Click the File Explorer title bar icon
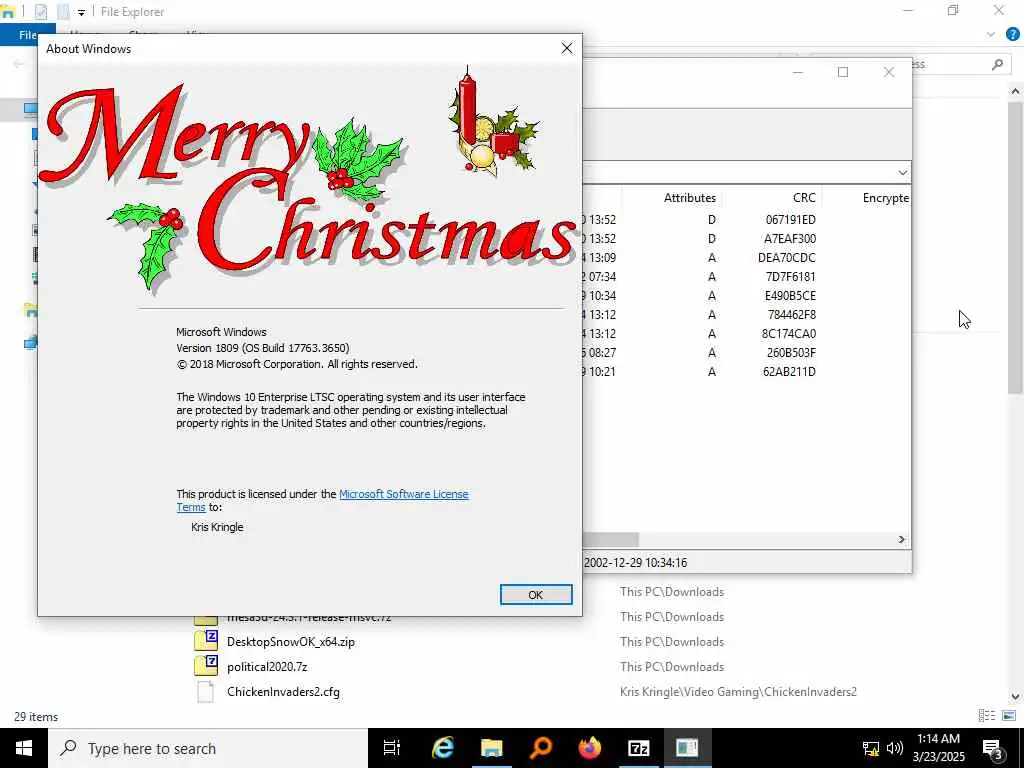The height and width of the screenshot is (768, 1024). click(7, 11)
